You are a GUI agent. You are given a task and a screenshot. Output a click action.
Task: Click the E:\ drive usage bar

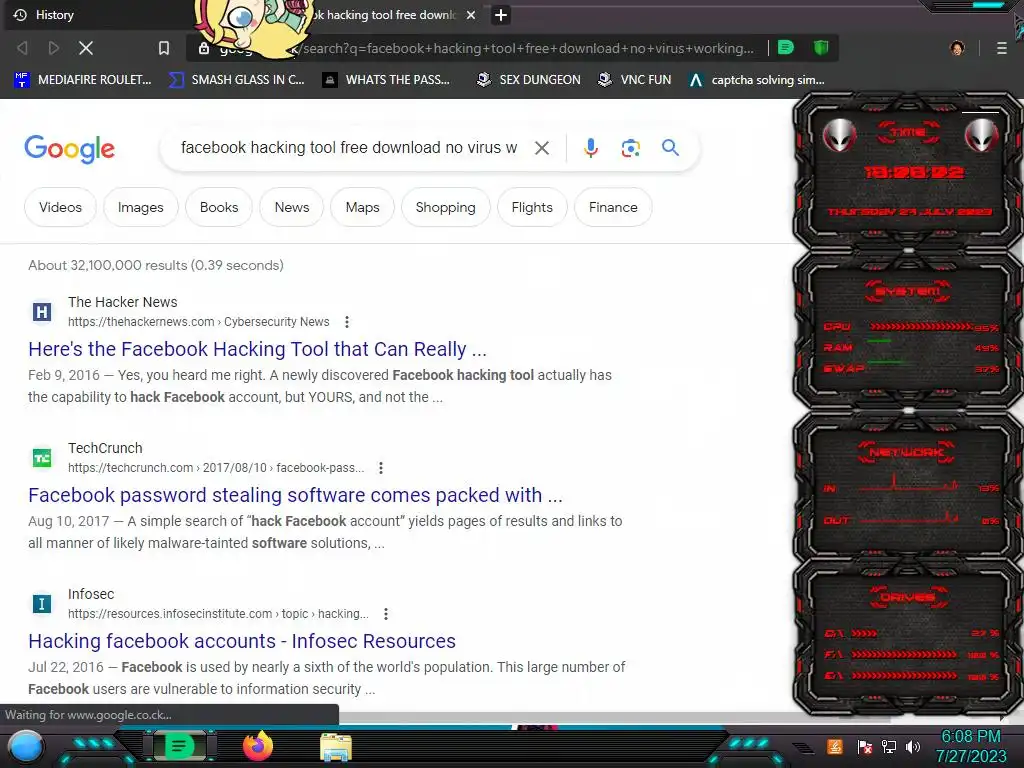pos(904,676)
